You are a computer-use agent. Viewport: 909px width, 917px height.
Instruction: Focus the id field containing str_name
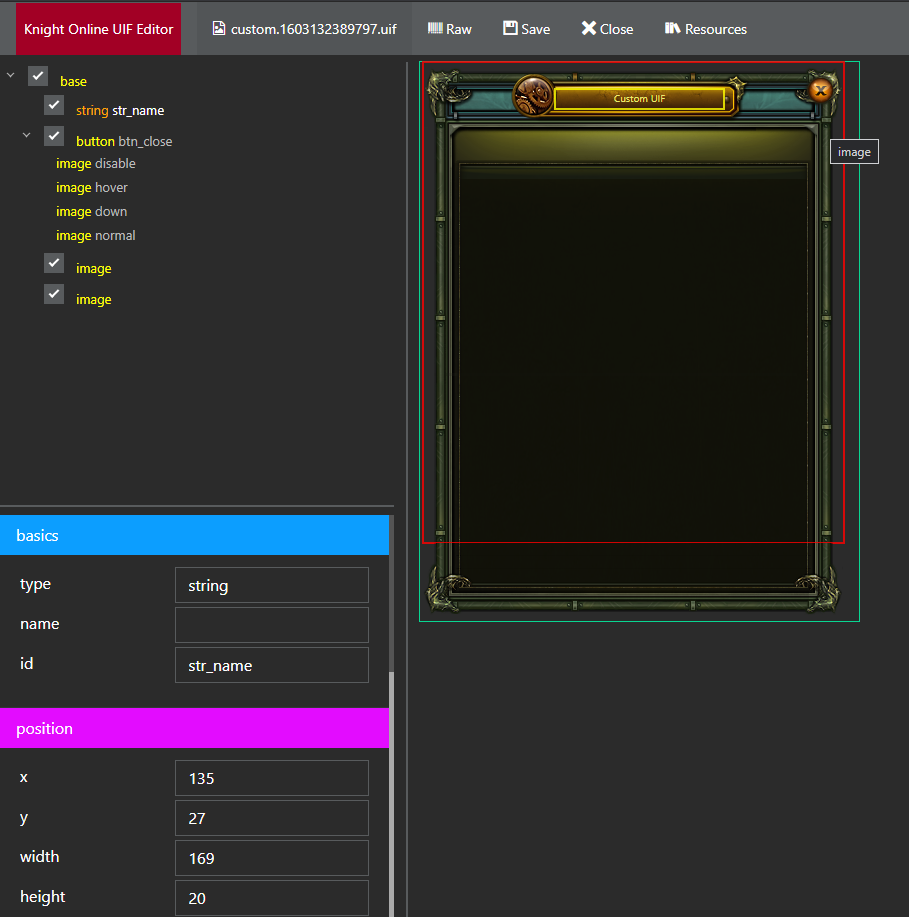click(272, 665)
